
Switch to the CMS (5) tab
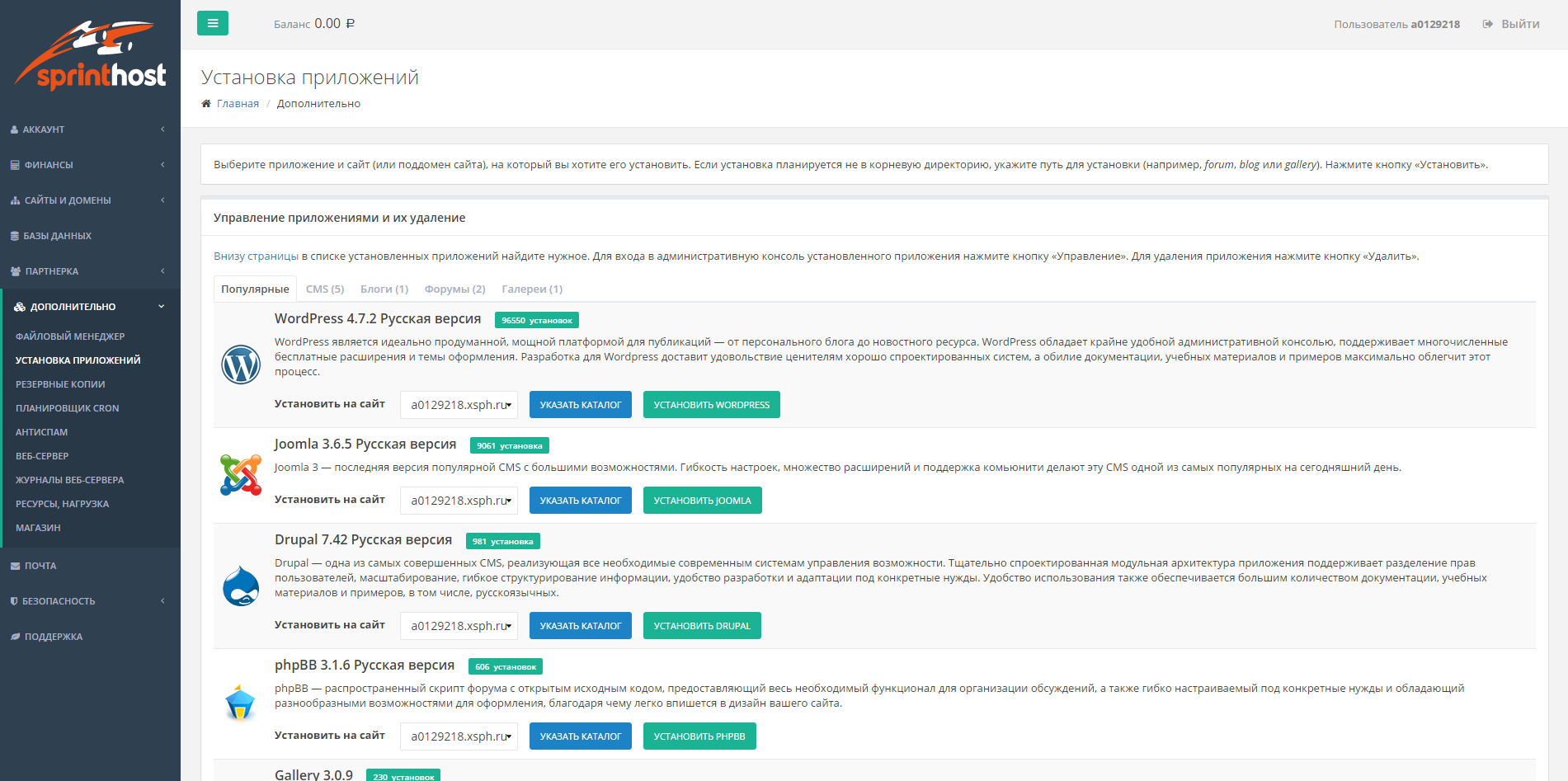325,289
